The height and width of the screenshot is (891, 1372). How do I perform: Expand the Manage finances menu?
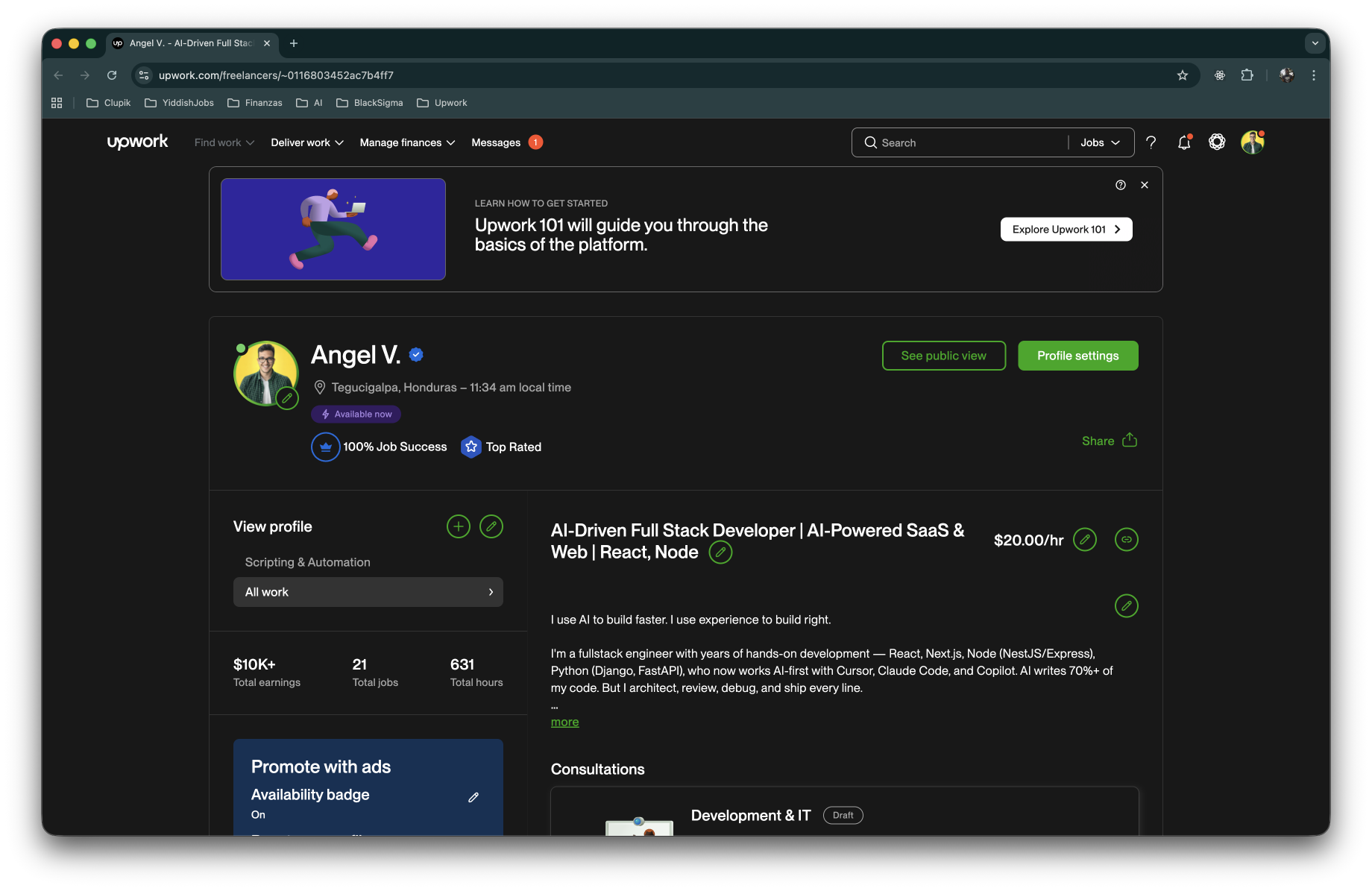(407, 142)
